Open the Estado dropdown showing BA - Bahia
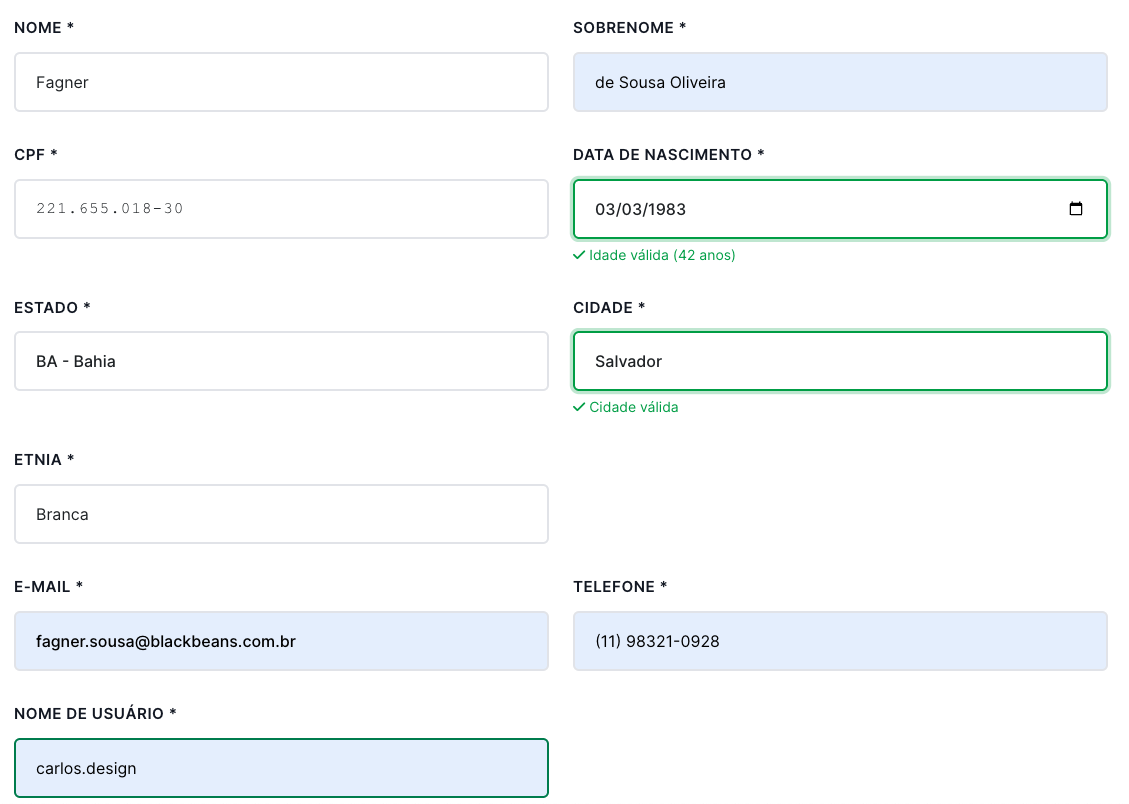The height and width of the screenshot is (804, 1129). 281,361
